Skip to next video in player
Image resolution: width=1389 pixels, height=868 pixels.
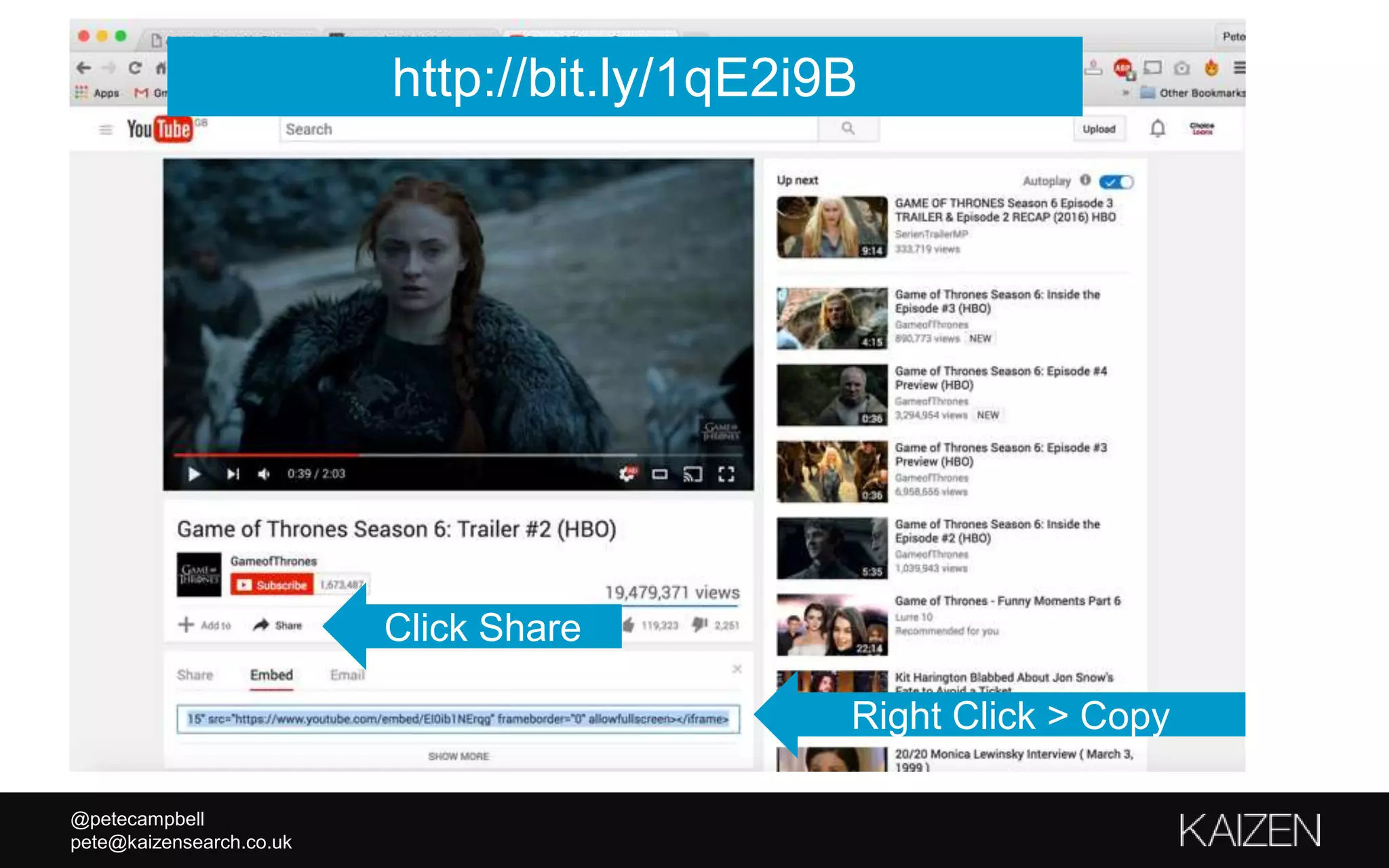coord(233,474)
